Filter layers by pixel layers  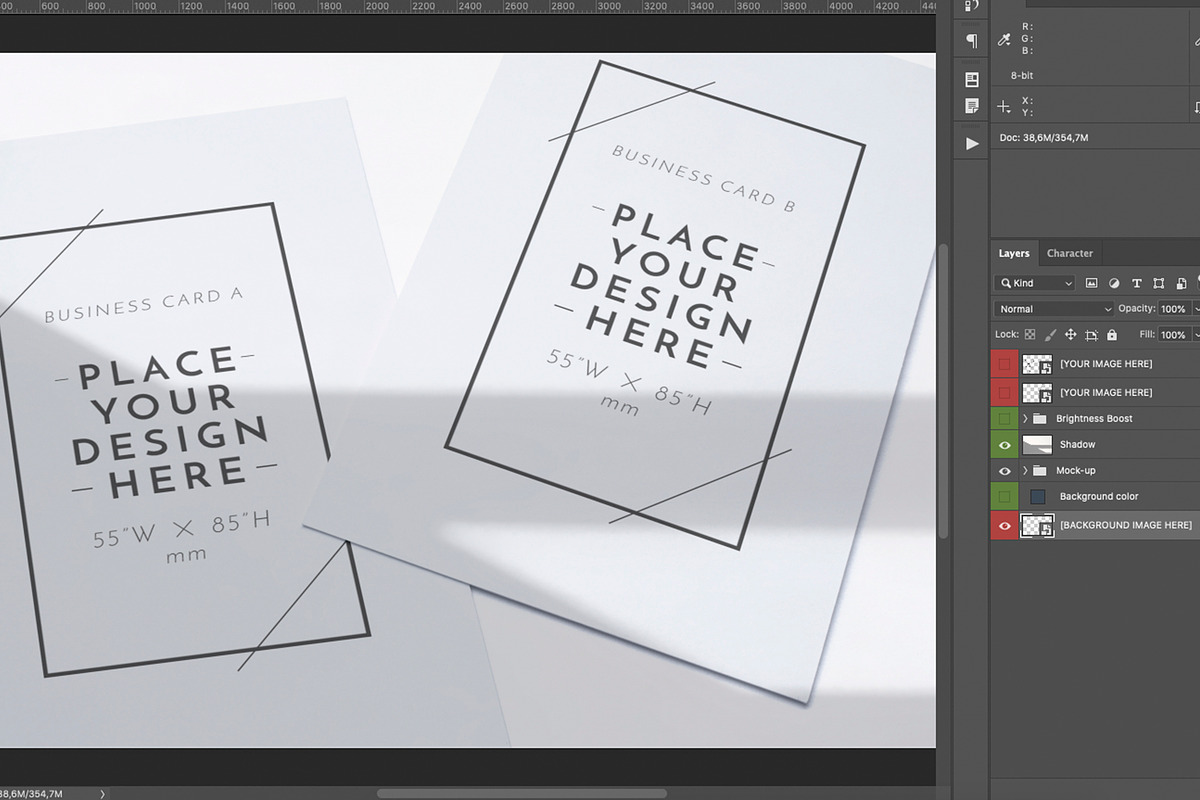coord(1092,283)
